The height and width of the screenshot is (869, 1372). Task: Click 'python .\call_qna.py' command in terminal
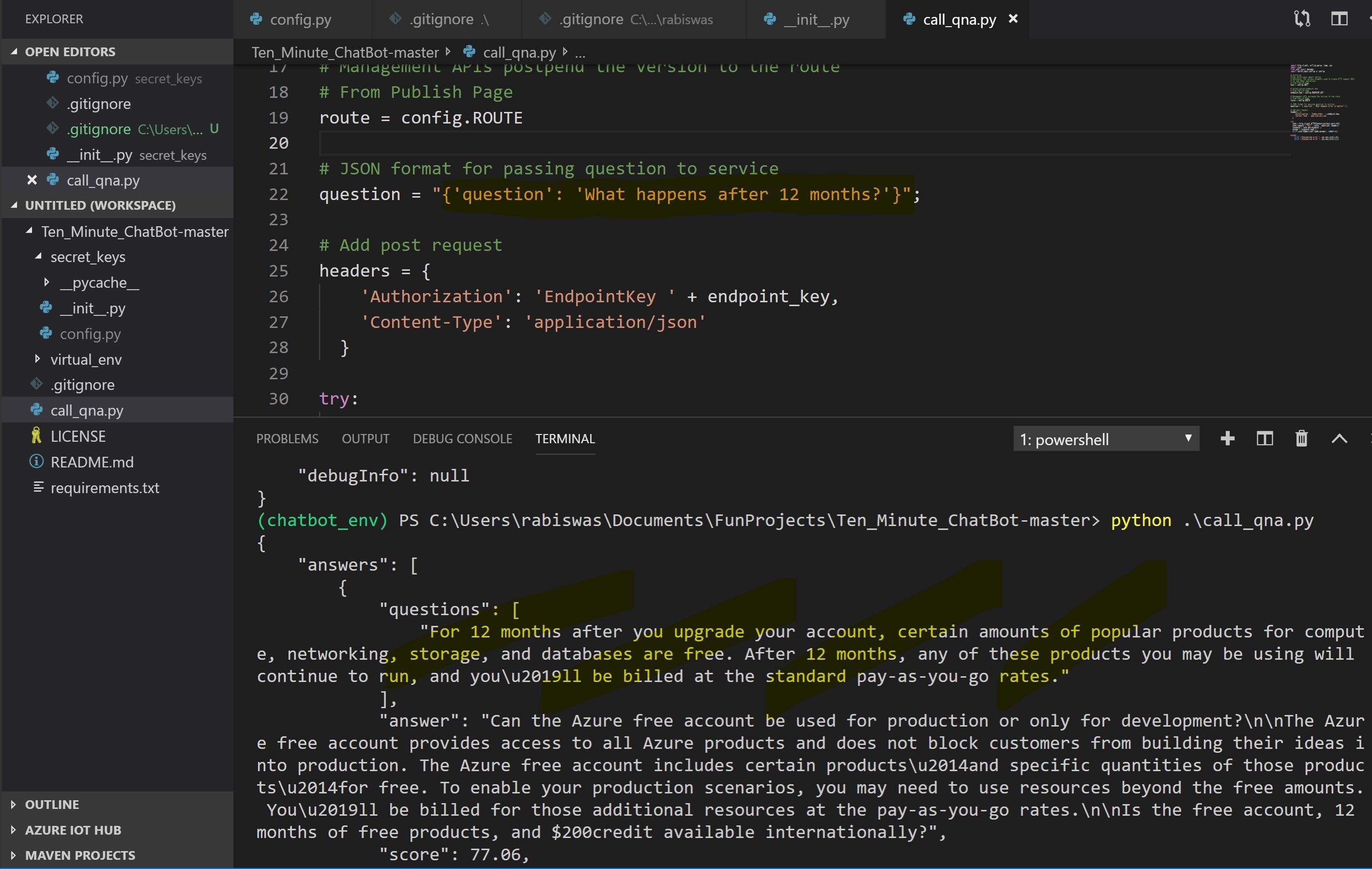1212,520
